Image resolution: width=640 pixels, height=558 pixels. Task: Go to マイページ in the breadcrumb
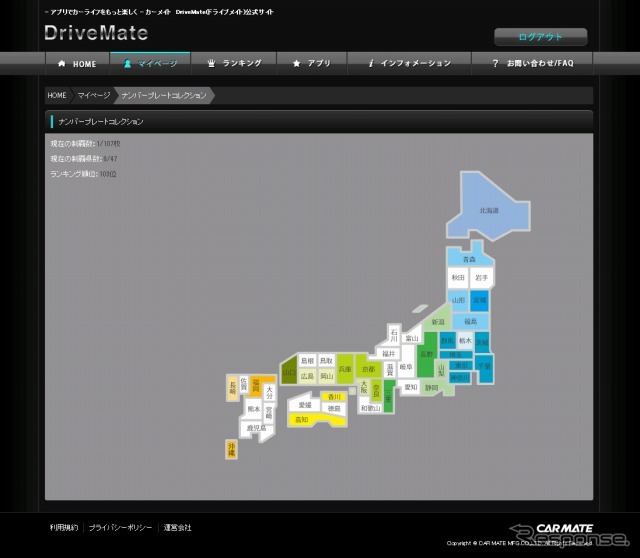tap(94, 96)
